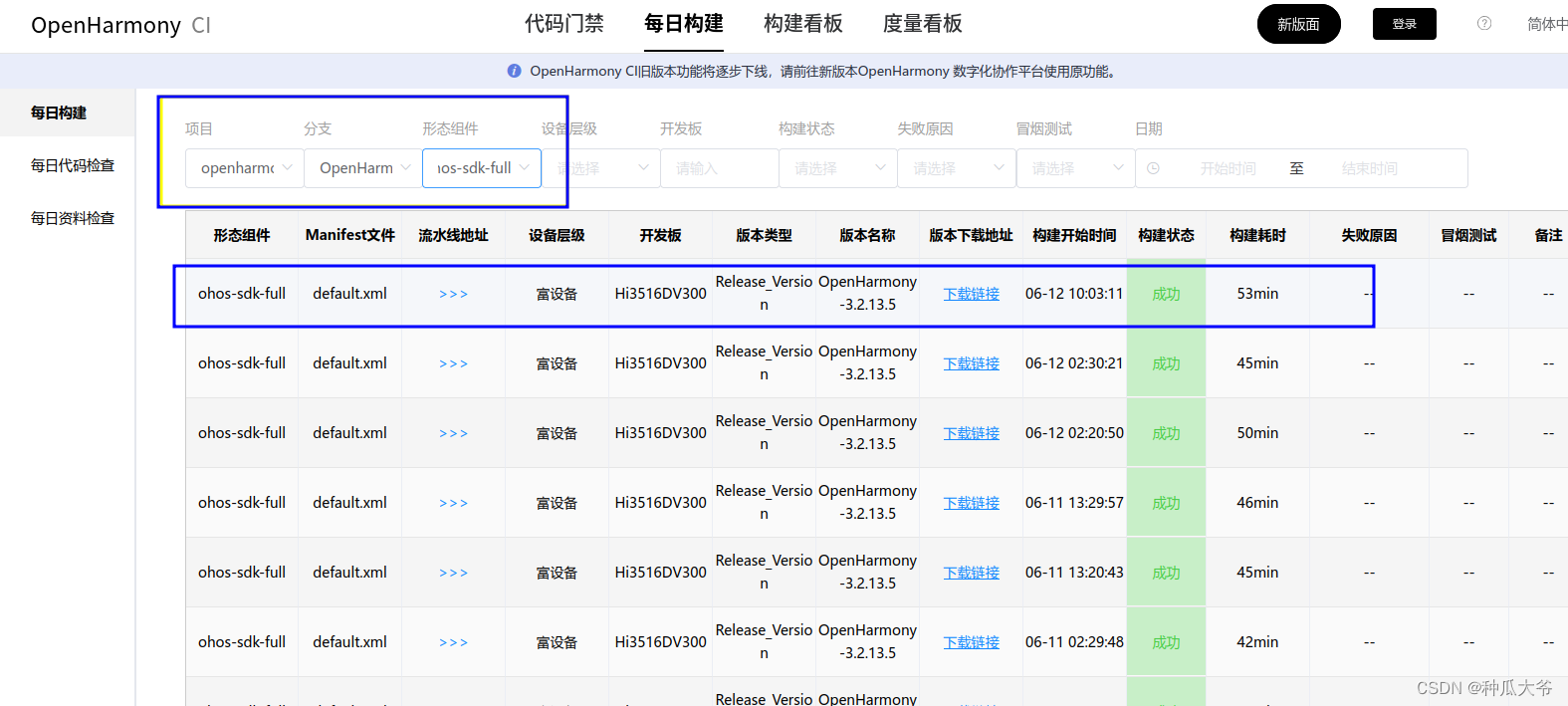
Task: Click 成功 status of 06-12 02:30:21 build
Action: click(1166, 363)
